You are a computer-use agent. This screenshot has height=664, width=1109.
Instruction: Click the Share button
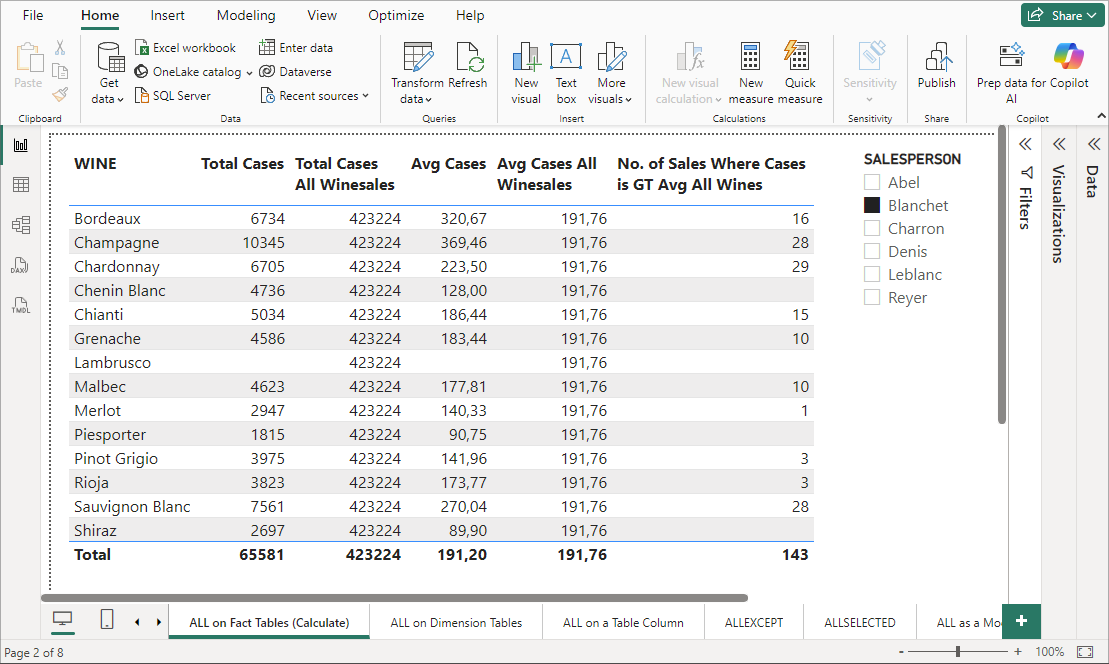click(x=1062, y=16)
